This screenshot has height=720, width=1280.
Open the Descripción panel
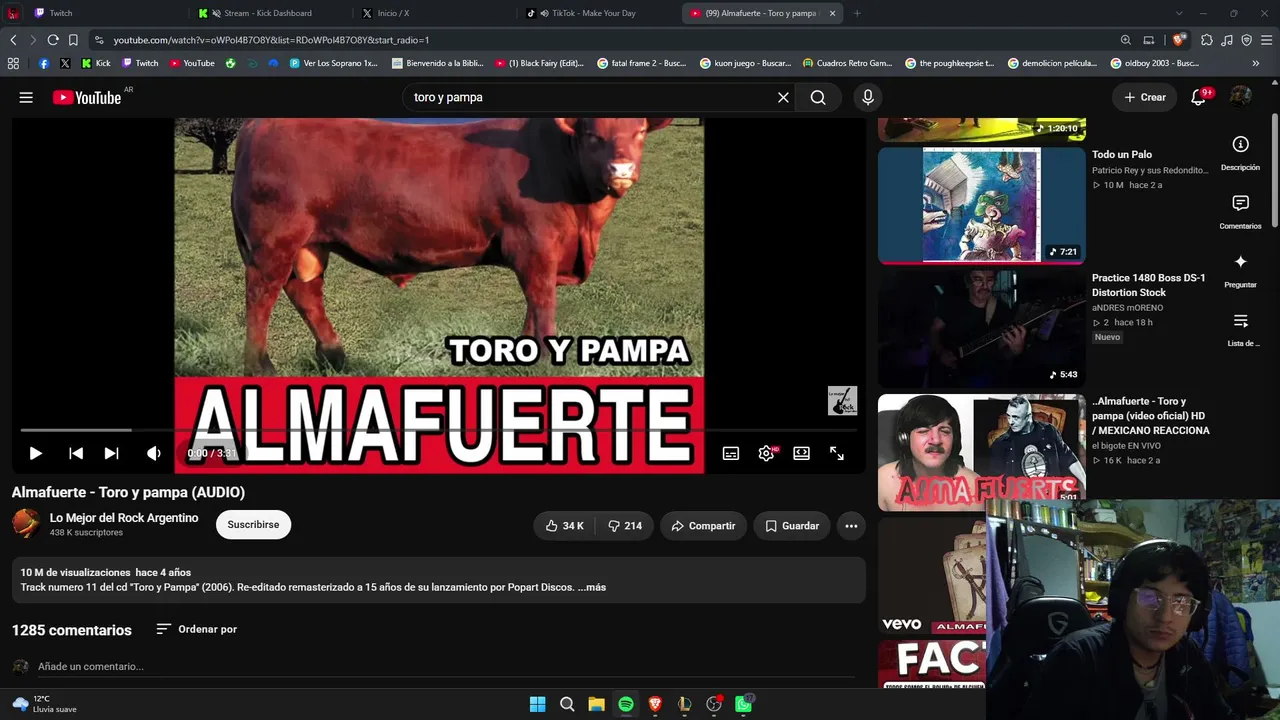[1240, 153]
